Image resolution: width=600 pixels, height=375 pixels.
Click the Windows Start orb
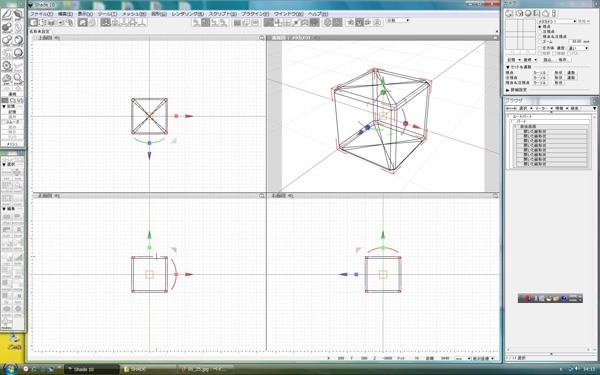(10, 369)
